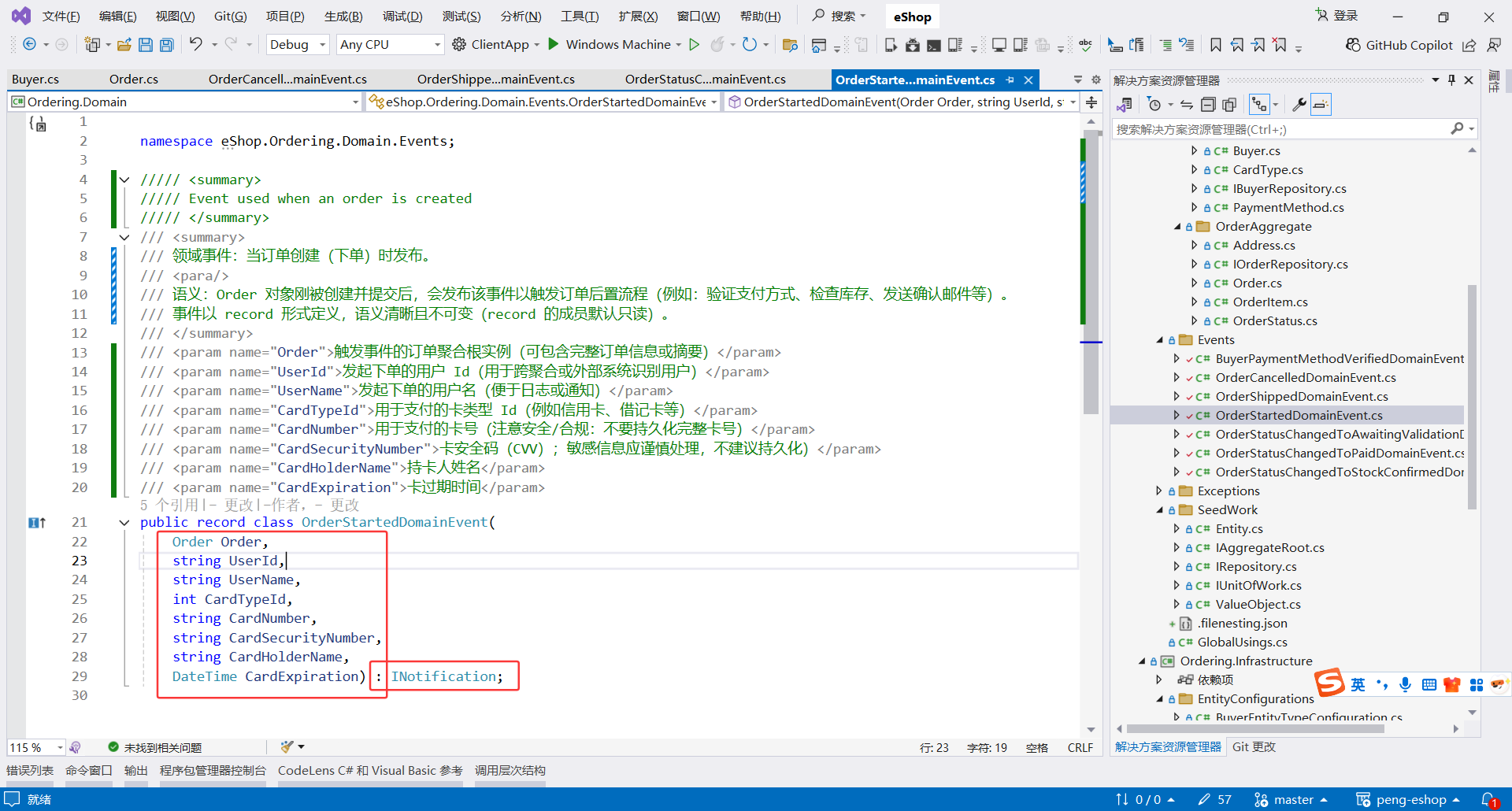Open the Debug configuration dropdown

[298, 44]
